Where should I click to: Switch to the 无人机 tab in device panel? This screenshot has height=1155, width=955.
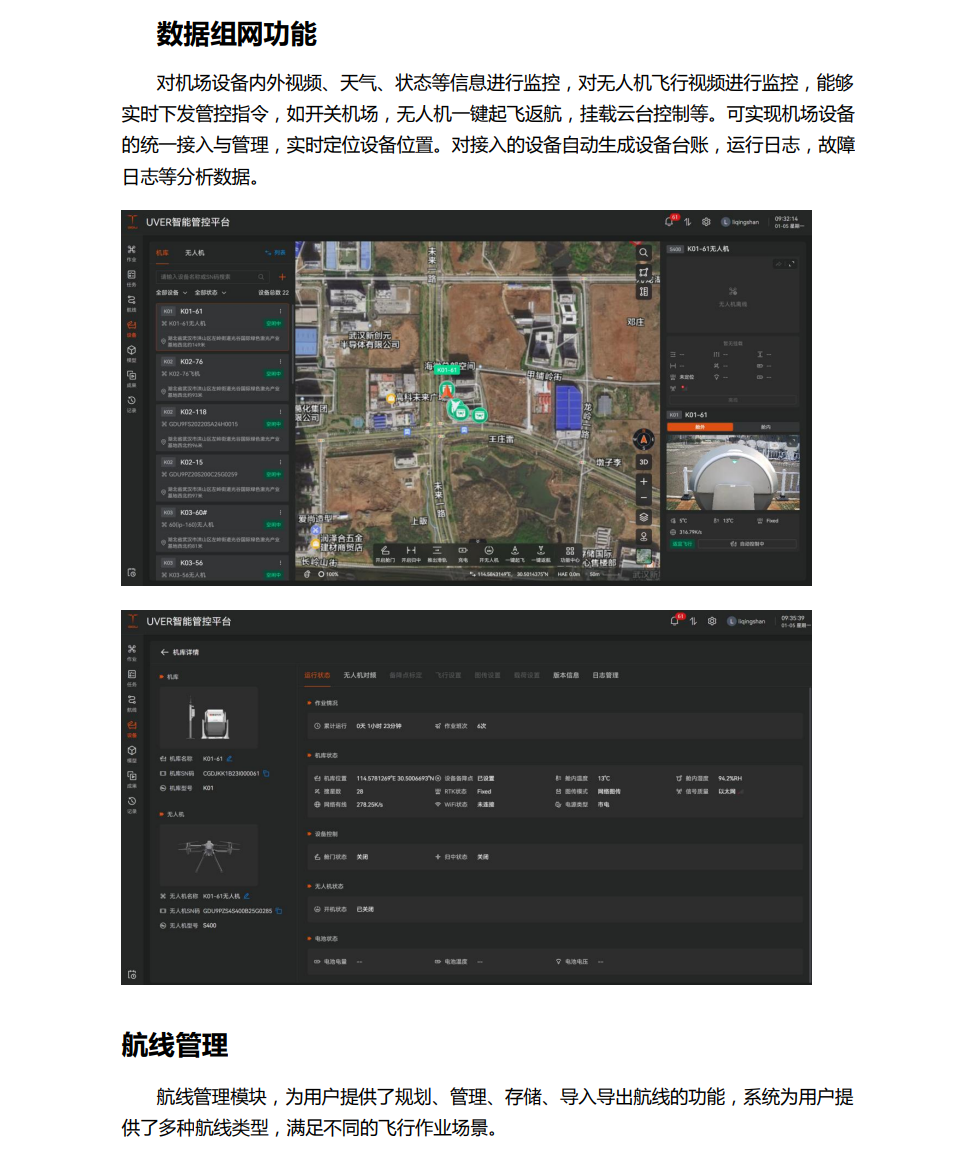pyautogui.click(x=194, y=254)
